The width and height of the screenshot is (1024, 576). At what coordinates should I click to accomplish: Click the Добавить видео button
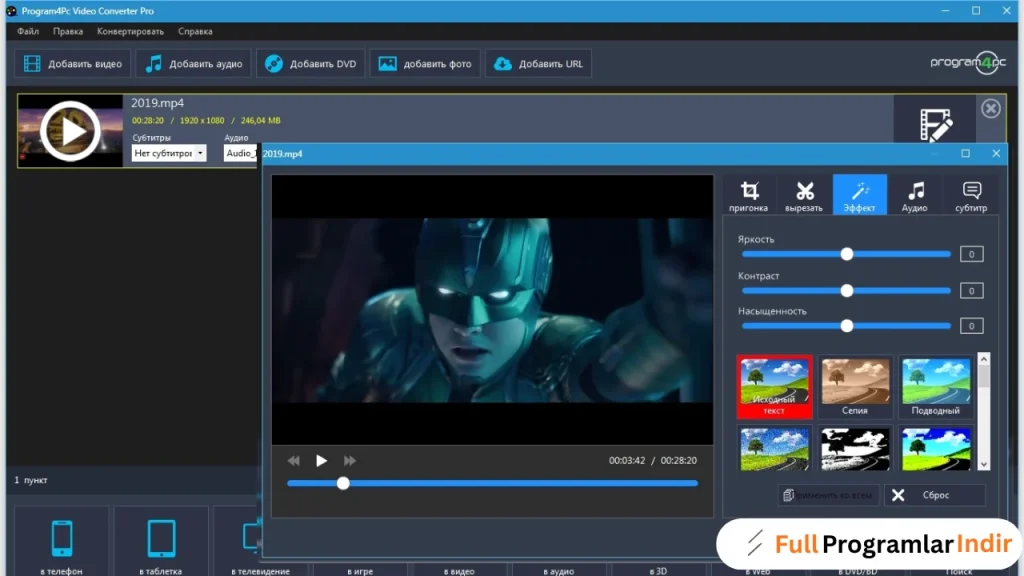[72, 63]
